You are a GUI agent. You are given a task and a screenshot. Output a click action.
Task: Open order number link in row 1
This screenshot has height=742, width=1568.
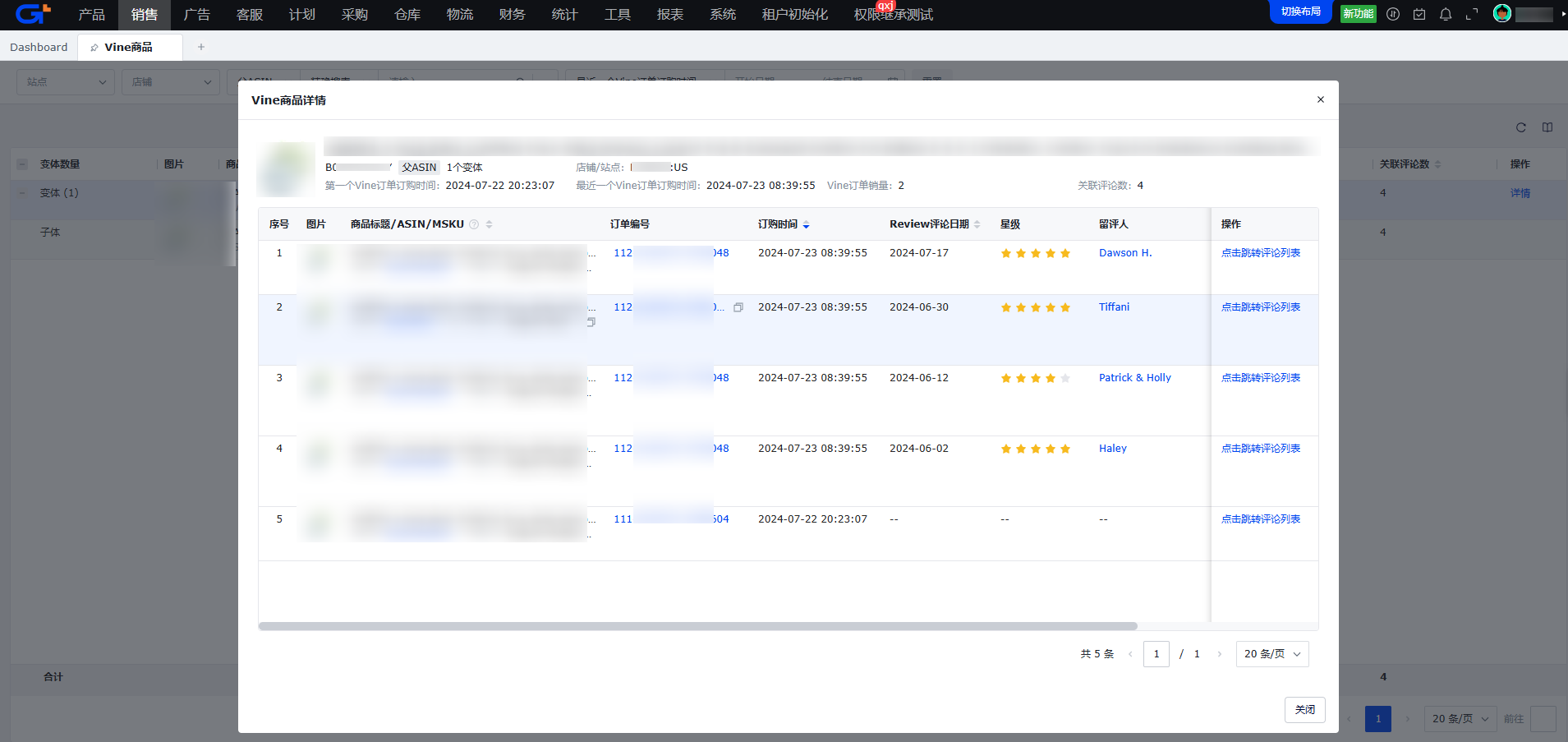click(x=671, y=253)
